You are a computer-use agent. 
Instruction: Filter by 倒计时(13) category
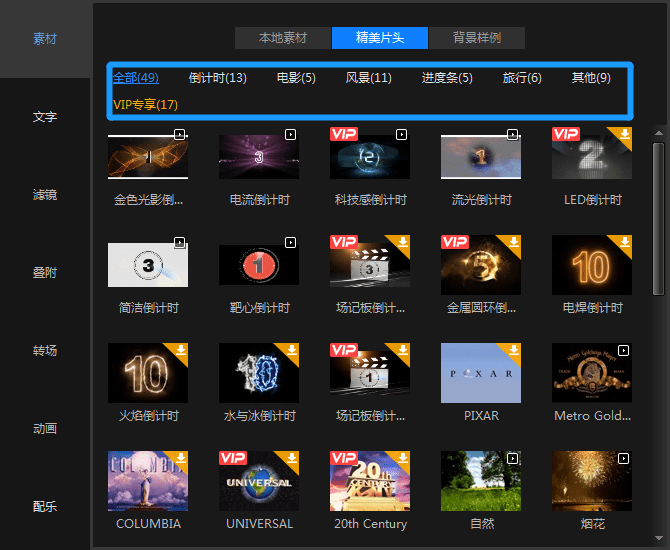point(218,78)
